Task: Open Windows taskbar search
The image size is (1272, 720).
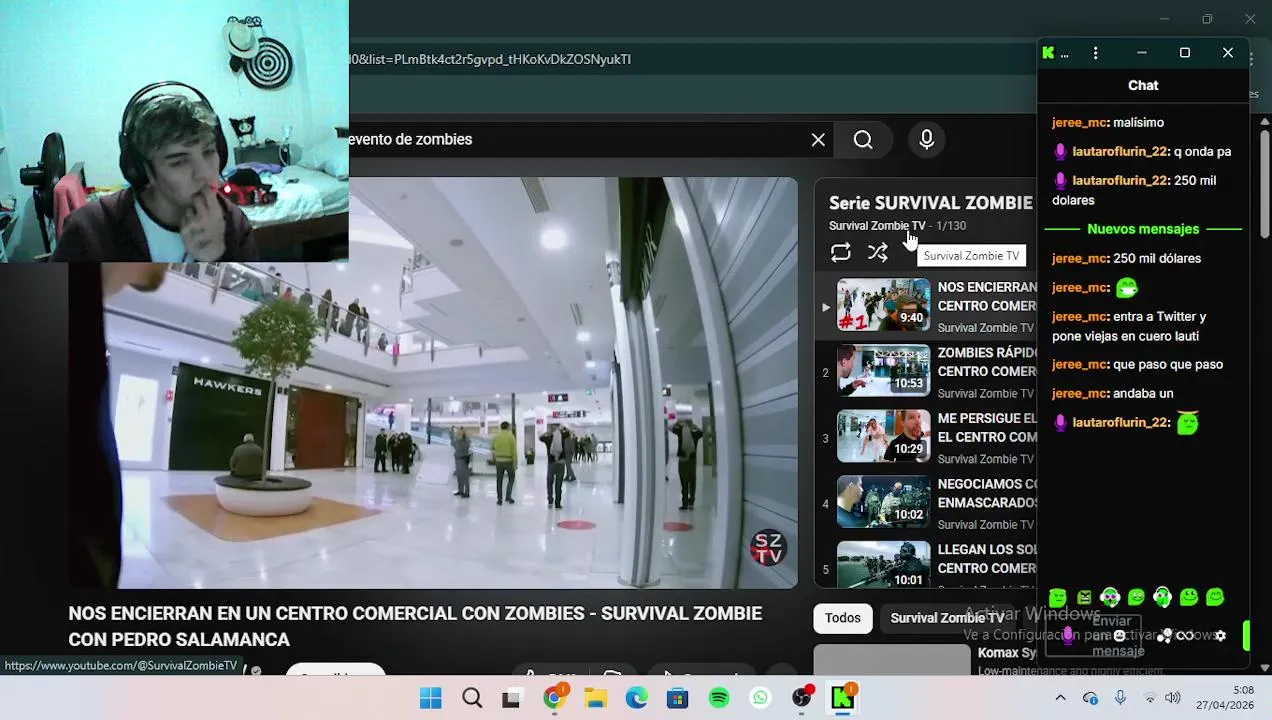Action: (472, 698)
